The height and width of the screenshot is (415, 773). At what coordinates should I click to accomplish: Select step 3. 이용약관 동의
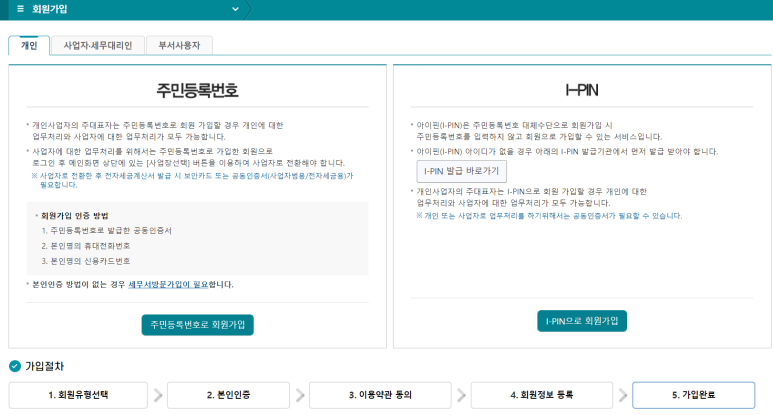(380, 395)
